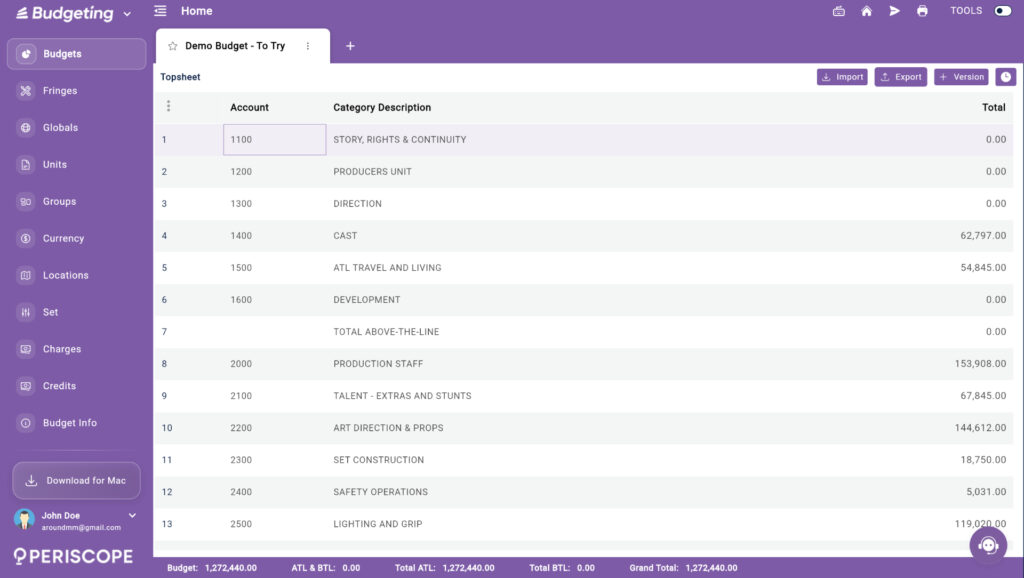Expand the Budgeting app switcher dropdown
This screenshot has width=1024, height=578.
[x=127, y=14]
